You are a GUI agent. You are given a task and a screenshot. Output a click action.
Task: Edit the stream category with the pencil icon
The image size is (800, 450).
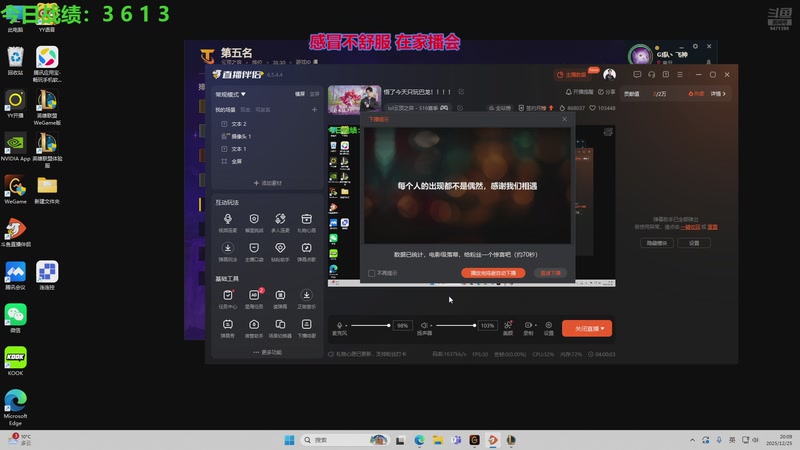point(460,108)
